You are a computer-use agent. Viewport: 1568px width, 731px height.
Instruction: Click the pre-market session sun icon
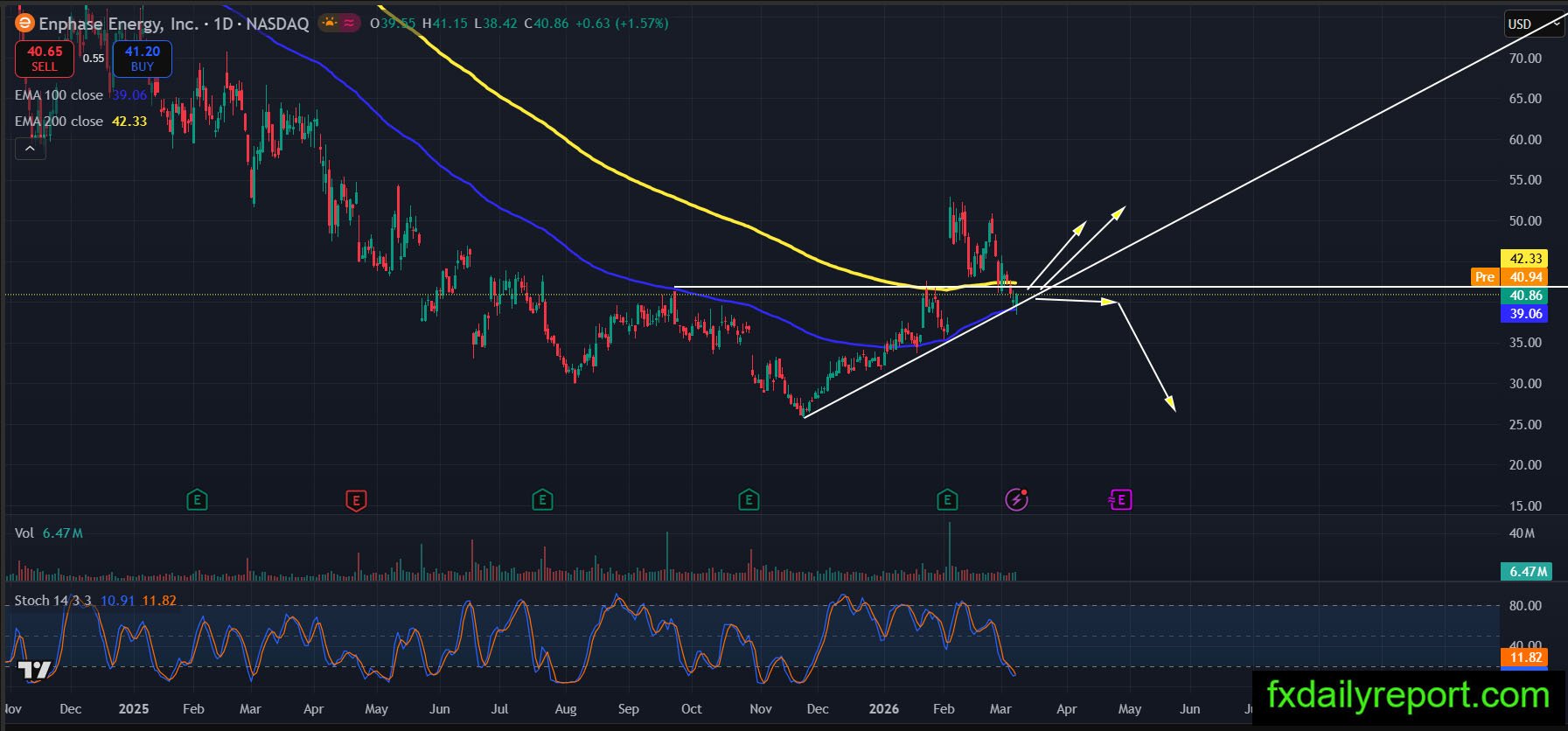(330, 24)
